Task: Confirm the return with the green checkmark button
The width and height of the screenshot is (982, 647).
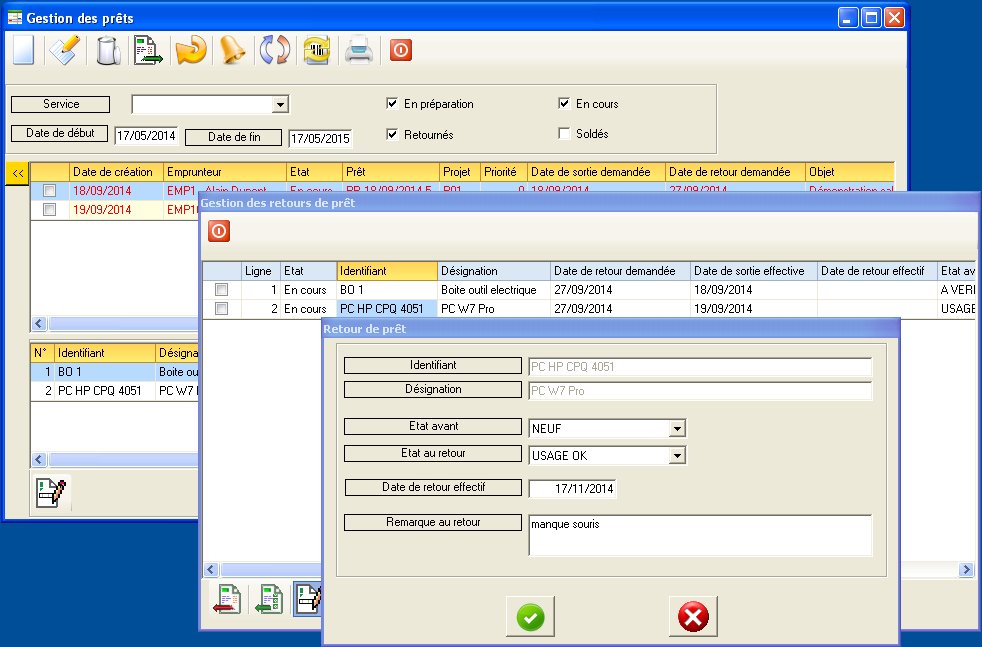Action: coord(530,617)
